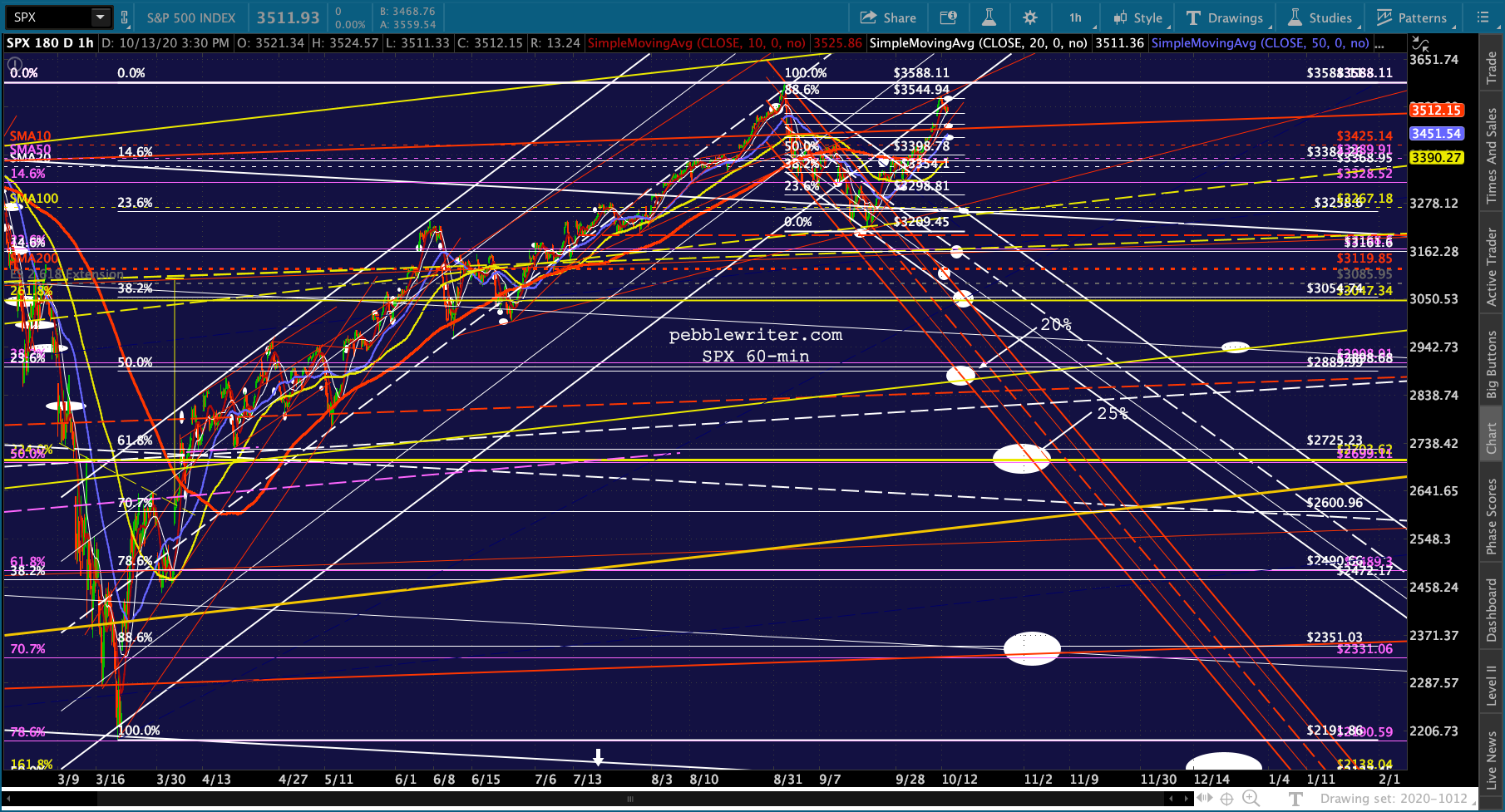Click the high value H: 3524.57
1505x812 pixels.
coord(345,43)
